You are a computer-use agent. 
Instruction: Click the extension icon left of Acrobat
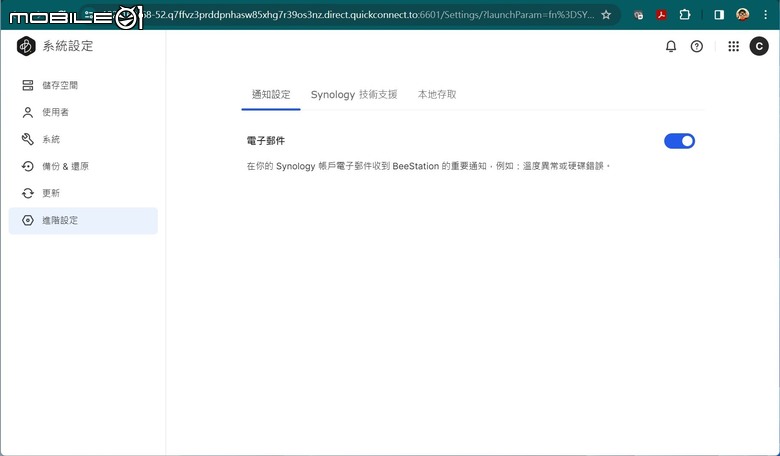tap(638, 15)
